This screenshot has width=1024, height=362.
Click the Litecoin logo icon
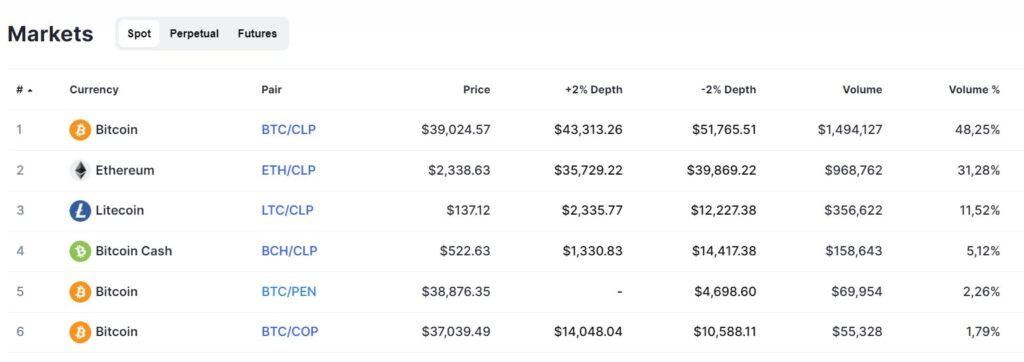tap(80, 210)
